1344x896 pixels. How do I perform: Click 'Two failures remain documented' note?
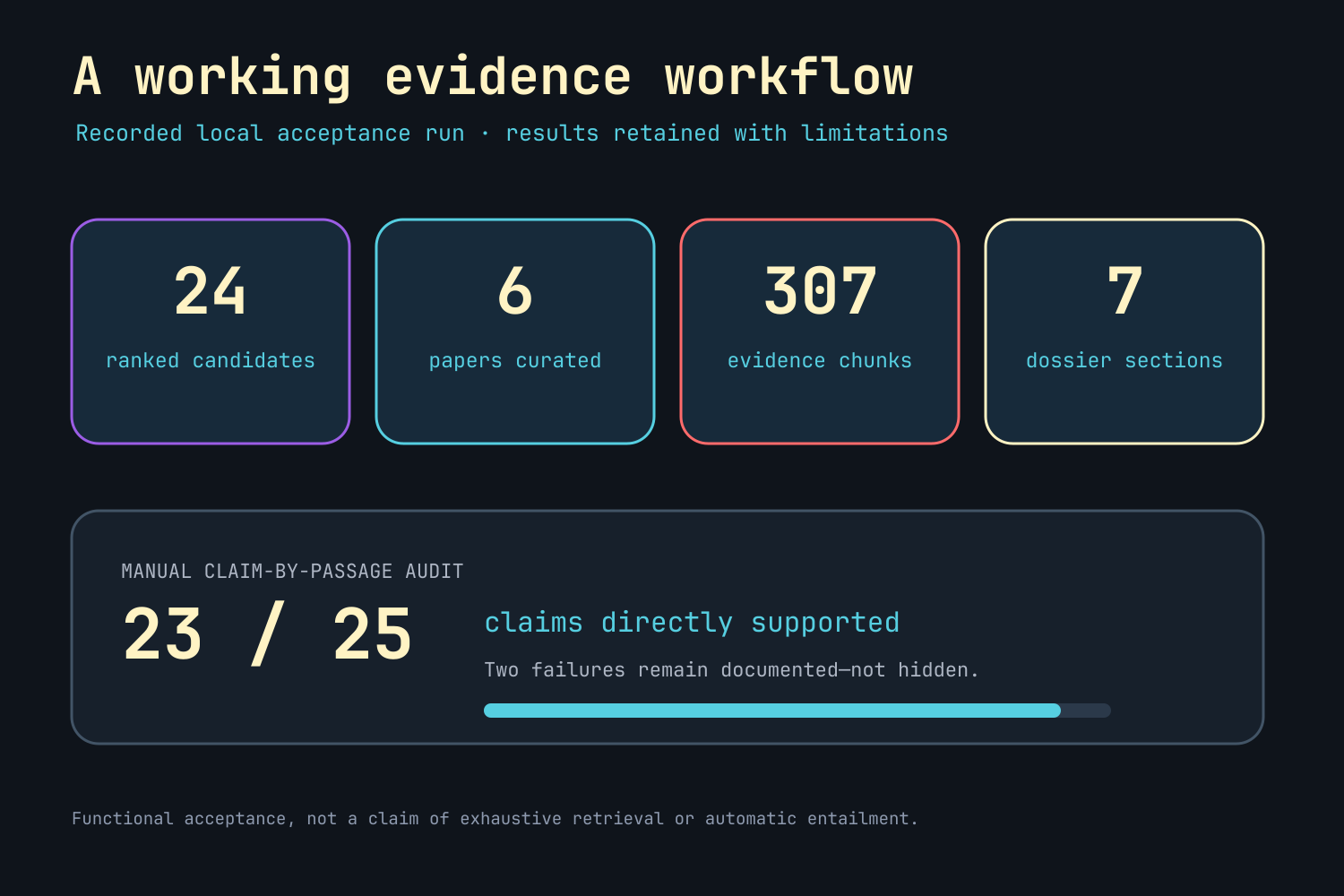(731, 670)
